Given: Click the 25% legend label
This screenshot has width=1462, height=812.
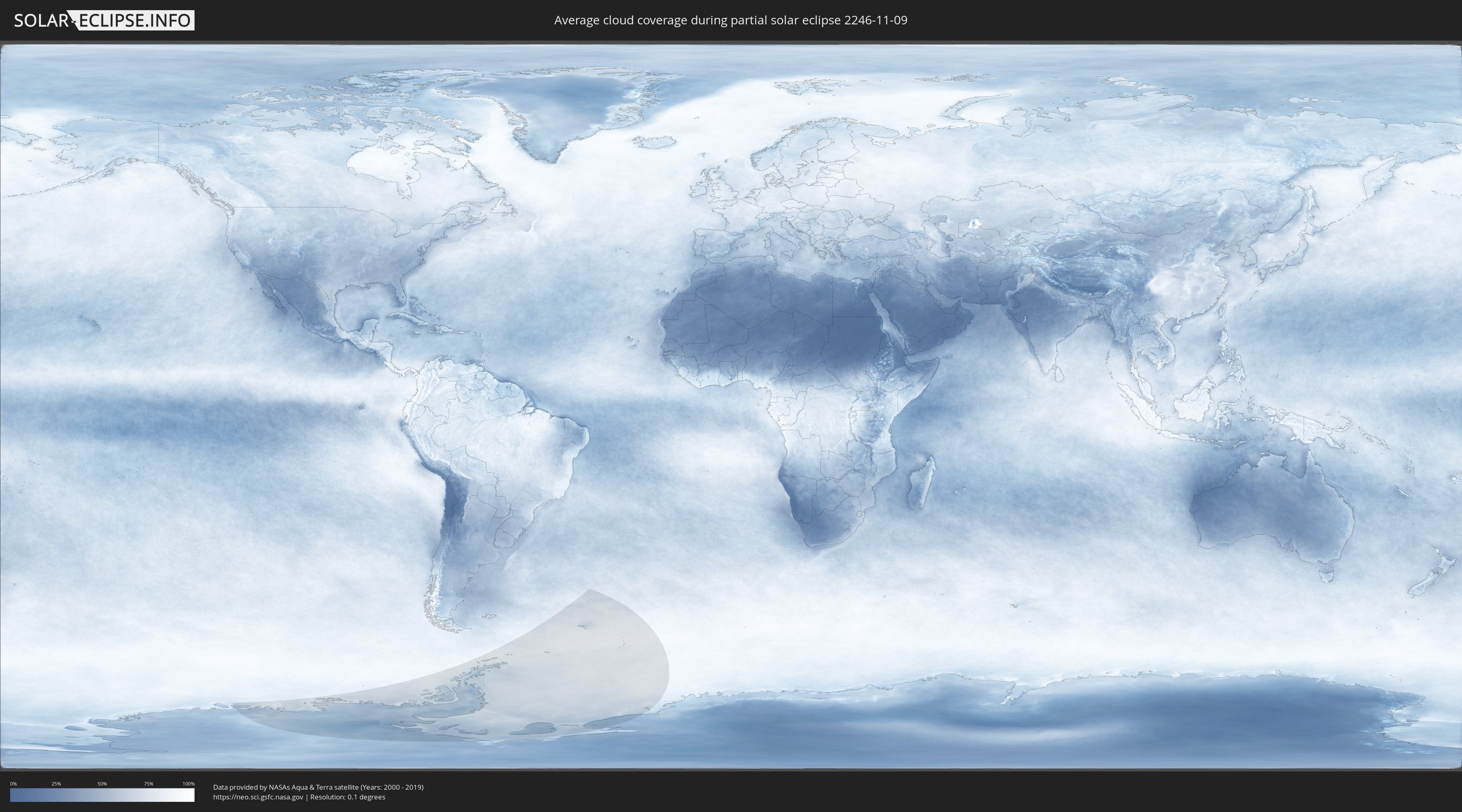Looking at the screenshot, I should click(x=56, y=784).
